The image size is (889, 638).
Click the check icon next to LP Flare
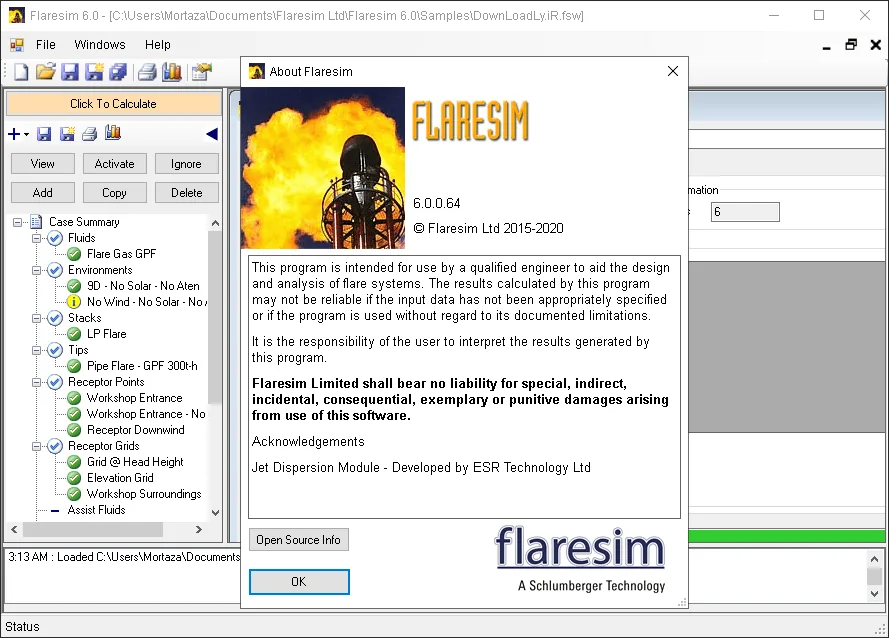pos(74,334)
